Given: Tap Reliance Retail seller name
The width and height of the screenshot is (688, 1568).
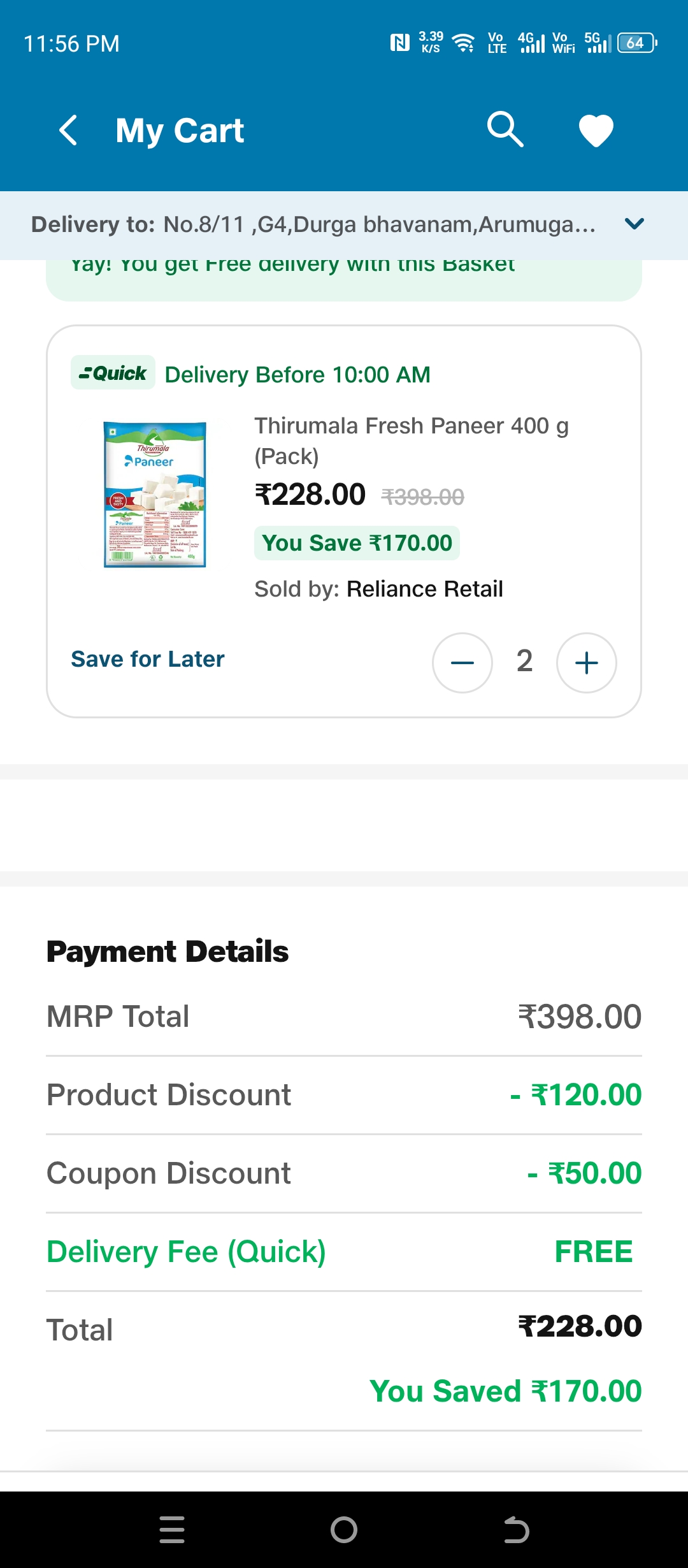Looking at the screenshot, I should click(x=424, y=589).
